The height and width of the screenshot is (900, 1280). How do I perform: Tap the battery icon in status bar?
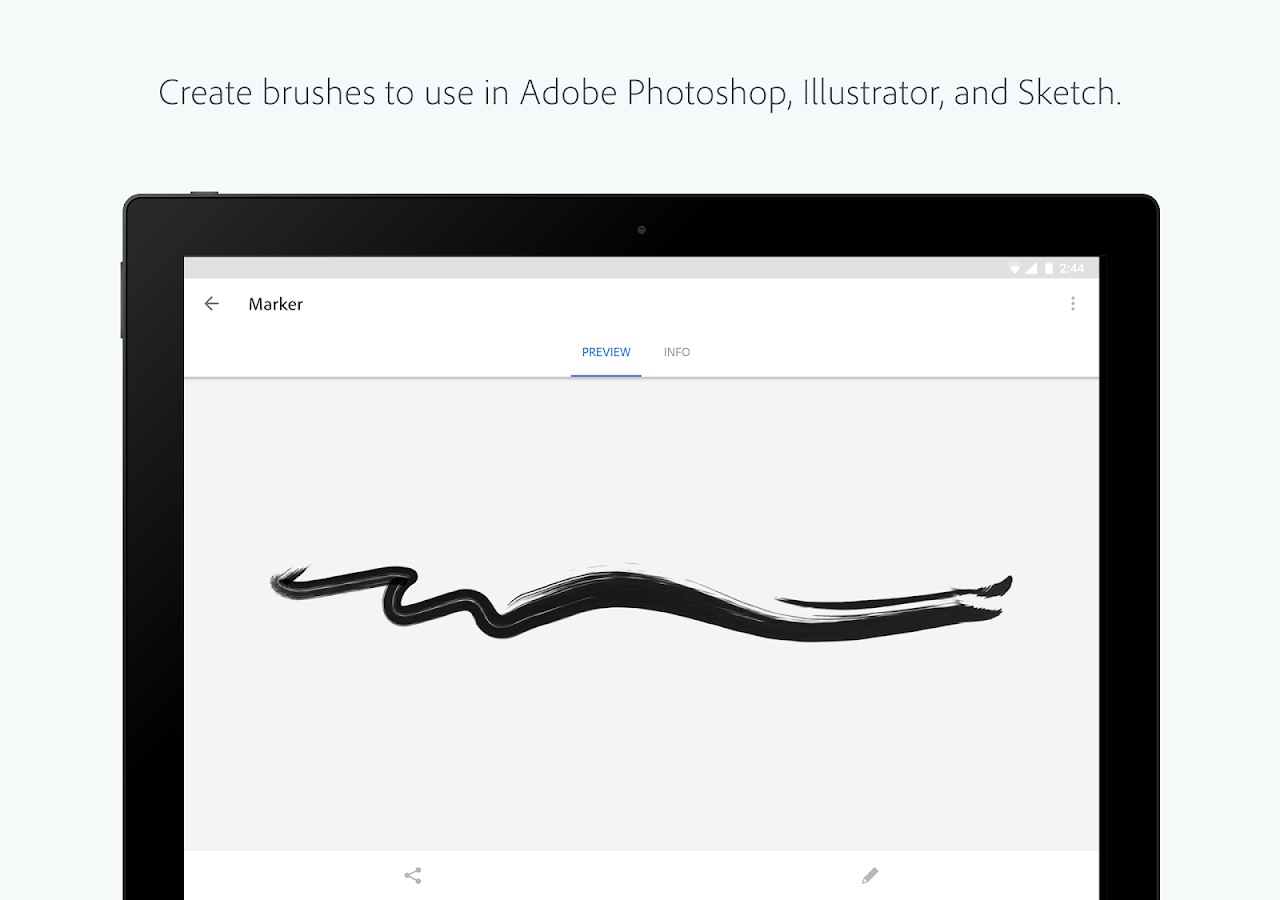[1048, 269]
